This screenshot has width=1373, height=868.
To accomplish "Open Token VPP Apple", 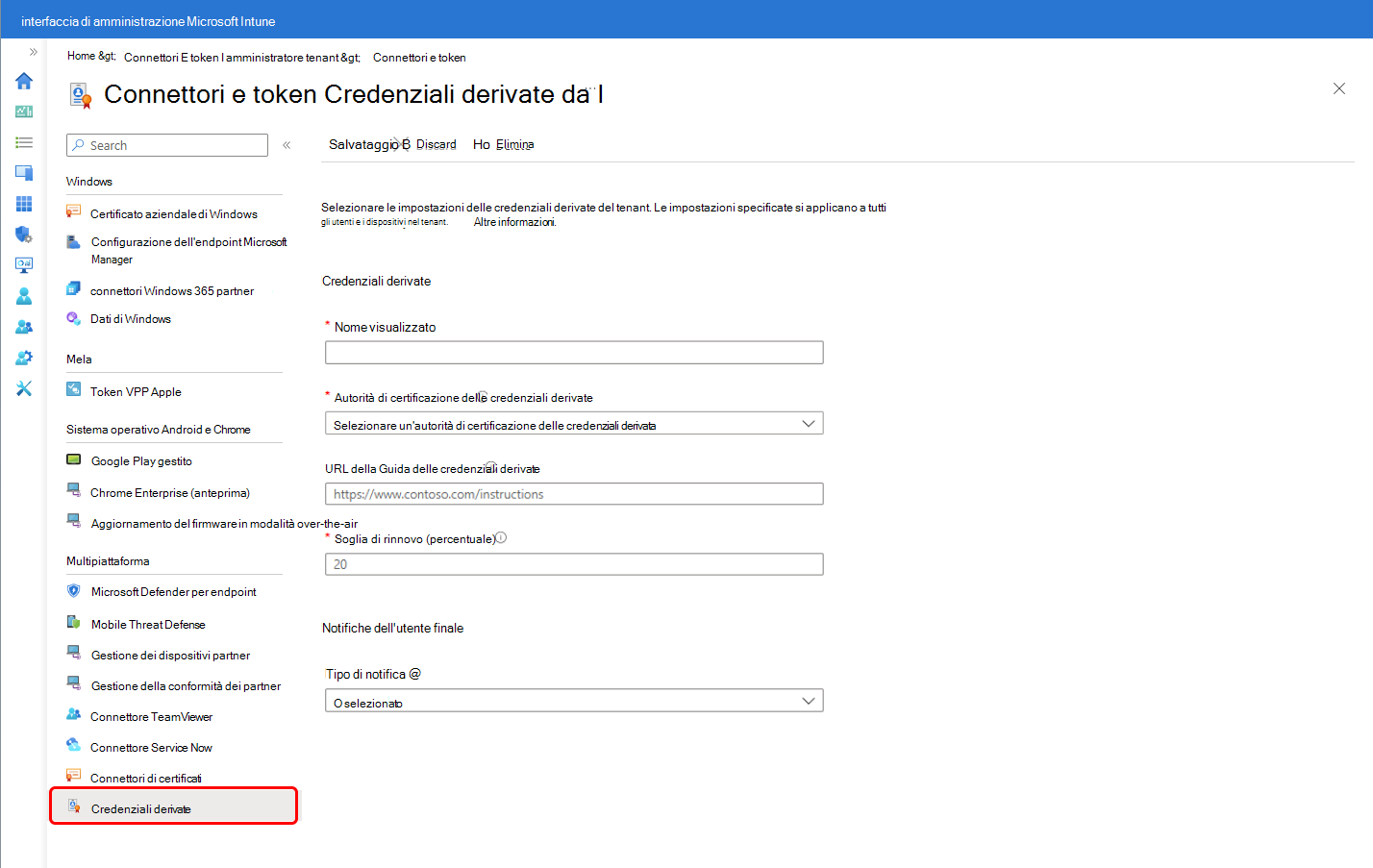I will 136,391.
